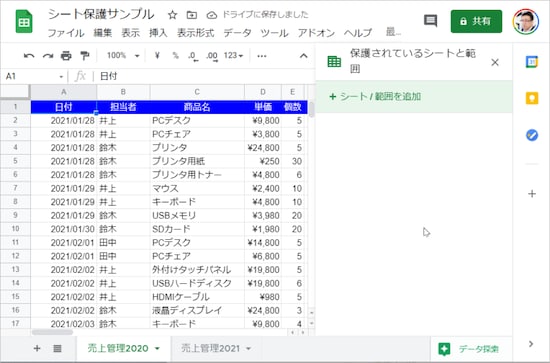Viewport: 550px width, 363px height.
Task: Activate the paint format tool
Action: pyautogui.click(x=85, y=56)
